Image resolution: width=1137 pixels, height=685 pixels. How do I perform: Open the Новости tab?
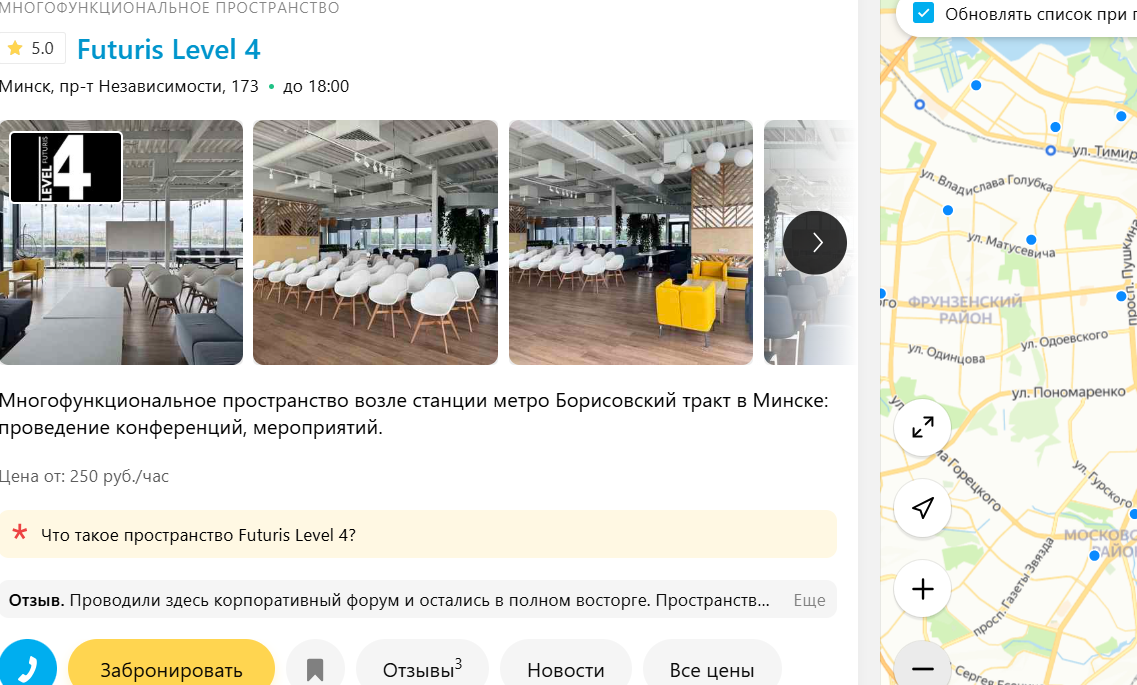(x=566, y=668)
